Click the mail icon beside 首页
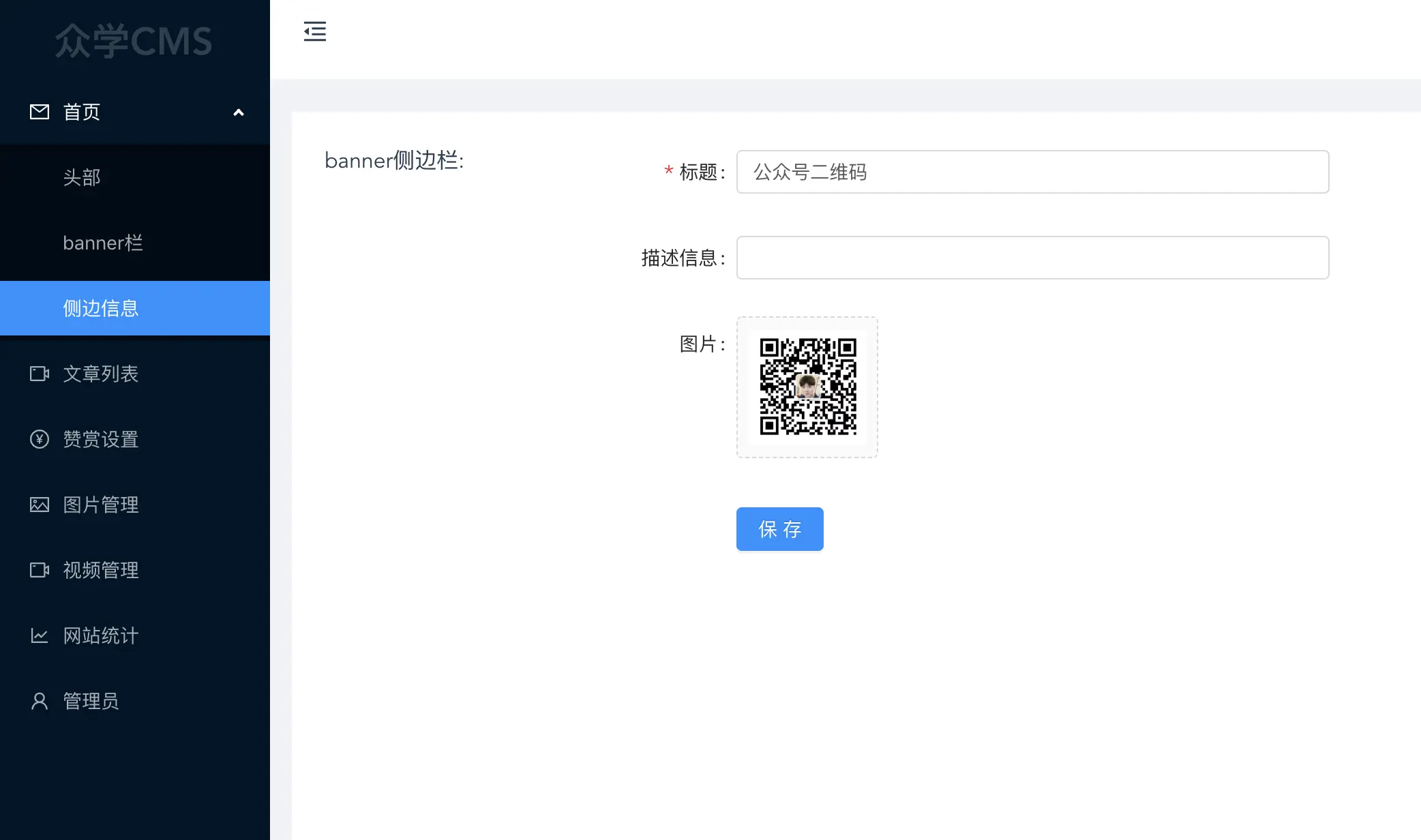 point(40,112)
